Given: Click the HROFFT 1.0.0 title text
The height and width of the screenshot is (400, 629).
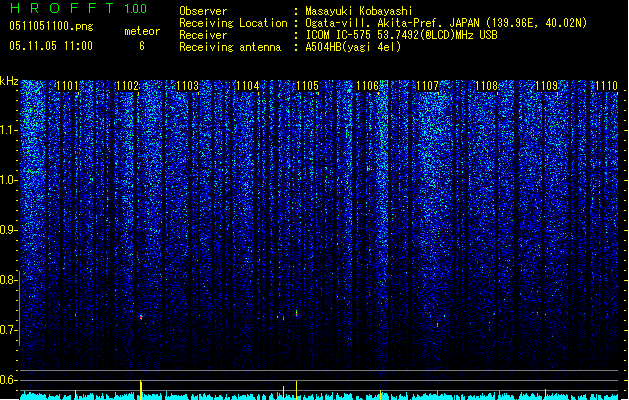Looking at the screenshot, I should pos(79,8).
